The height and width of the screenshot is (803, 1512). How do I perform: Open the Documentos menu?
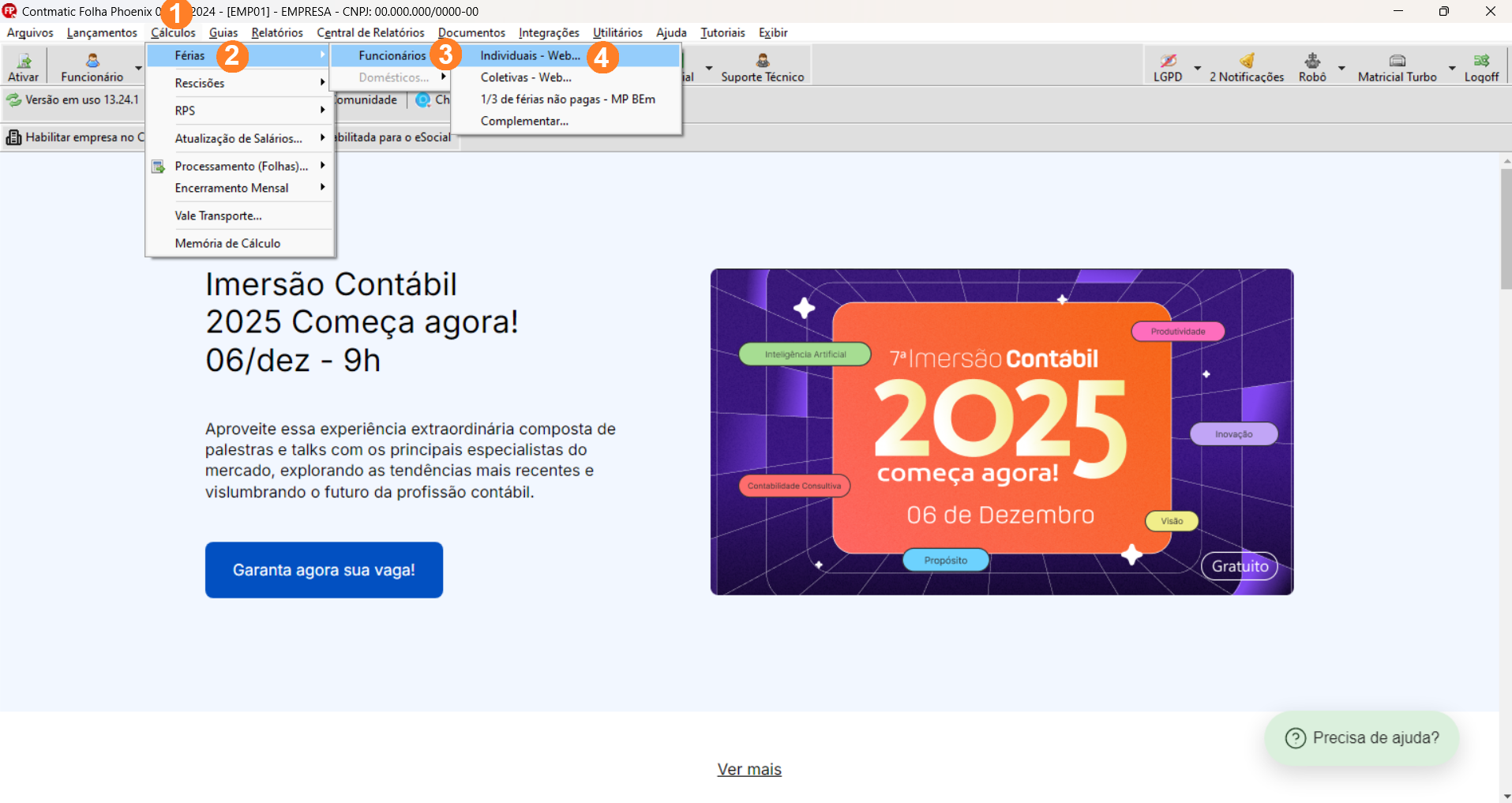pyautogui.click(x=471, y=32)
